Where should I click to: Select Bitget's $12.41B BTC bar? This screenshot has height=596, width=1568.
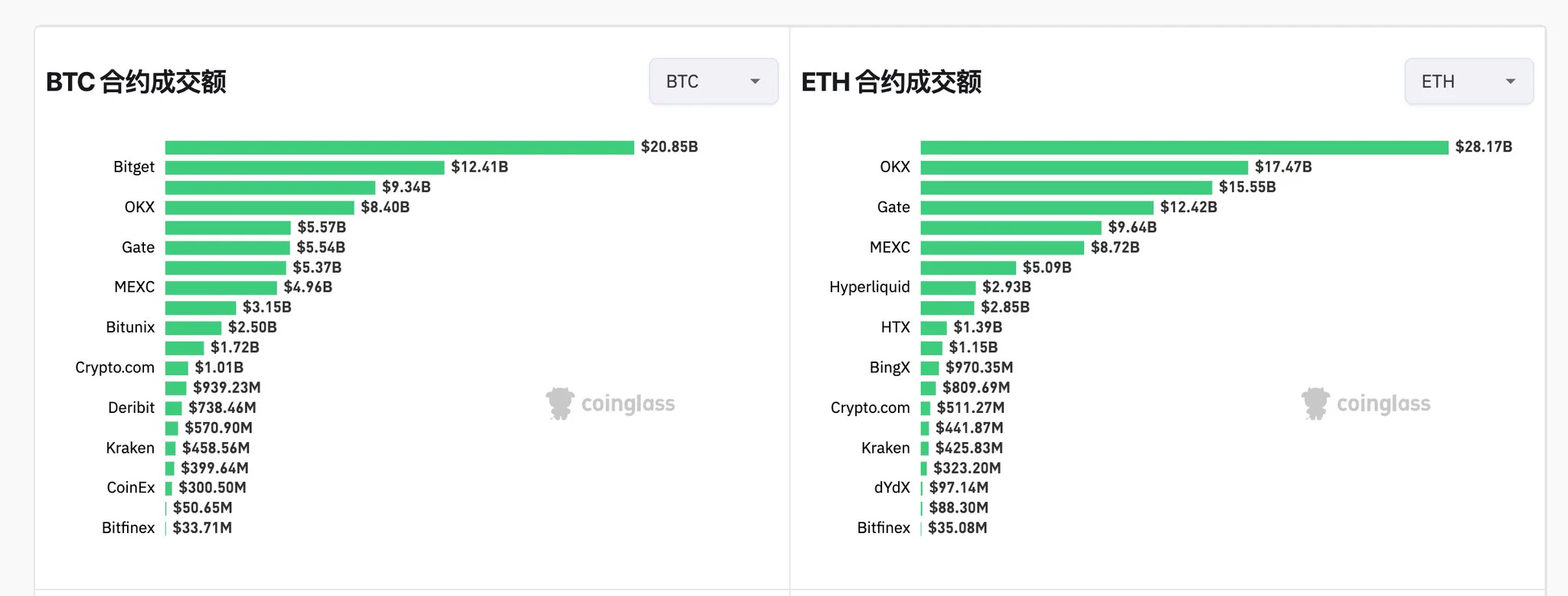pos(305,167)
